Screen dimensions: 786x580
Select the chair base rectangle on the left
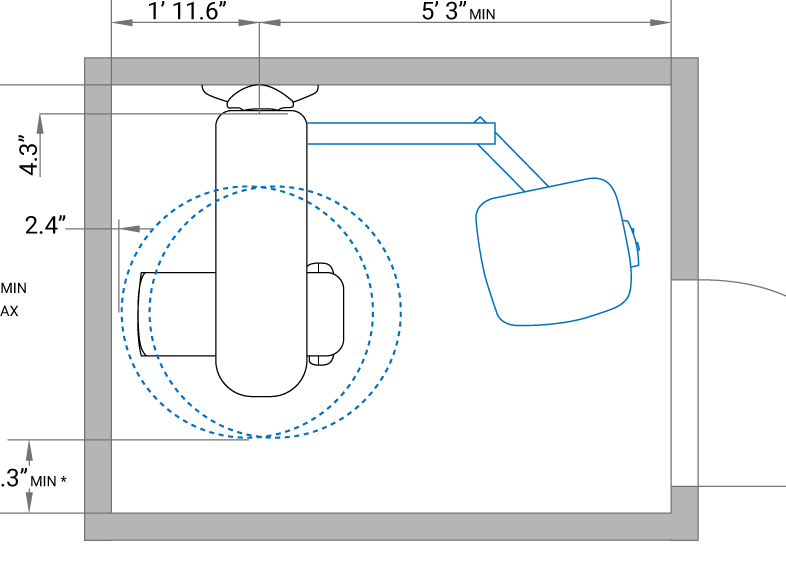tap(178, 314)
